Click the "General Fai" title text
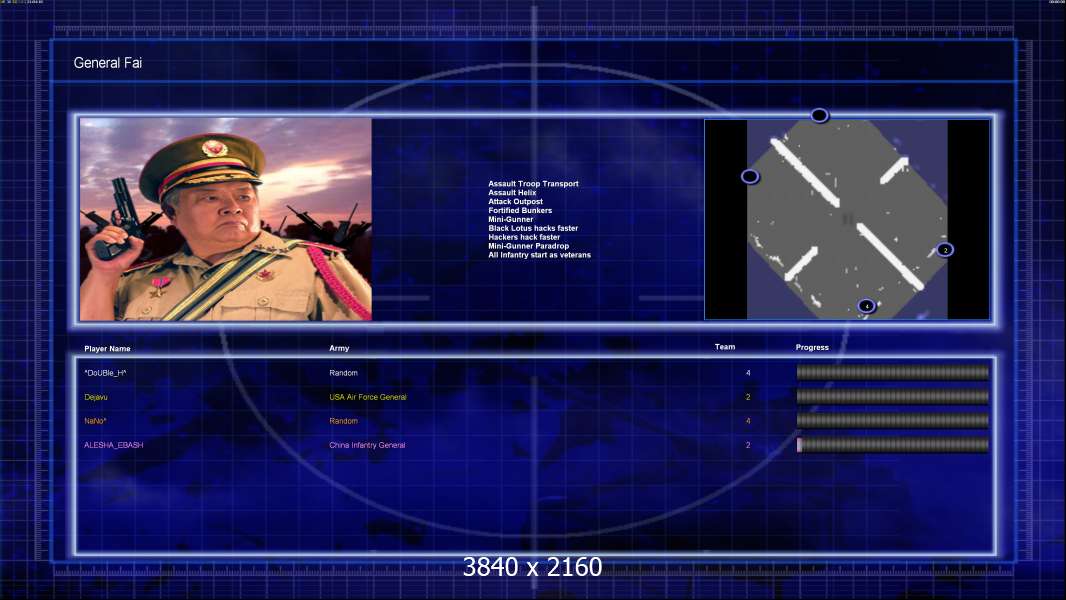The width and height of the screenshot is (1066, 600). [x=107, y=63]
